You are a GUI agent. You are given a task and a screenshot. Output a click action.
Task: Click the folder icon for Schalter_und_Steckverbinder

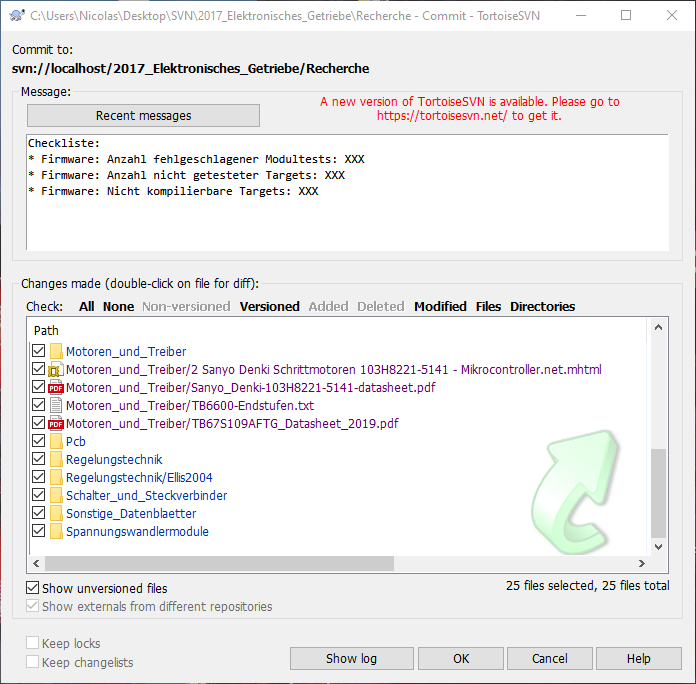(56, 495)
